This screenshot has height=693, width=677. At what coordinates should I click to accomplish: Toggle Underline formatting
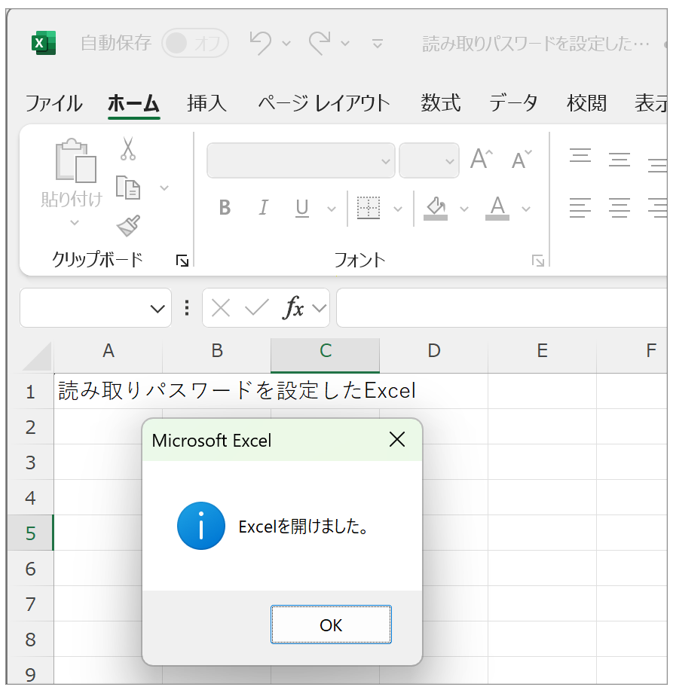click(x=302, y=208)
